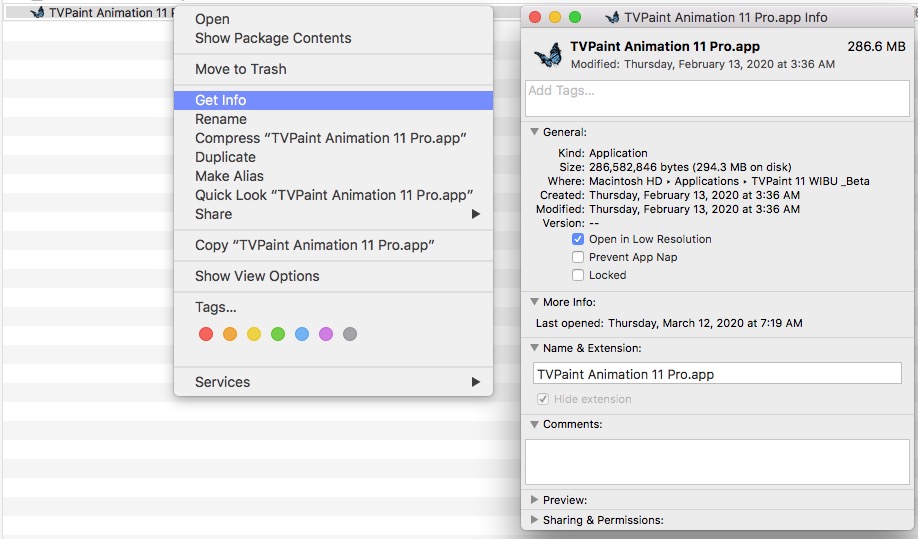Open the Services submenu arrow
The image size is (918, 539).
(475, 382)
